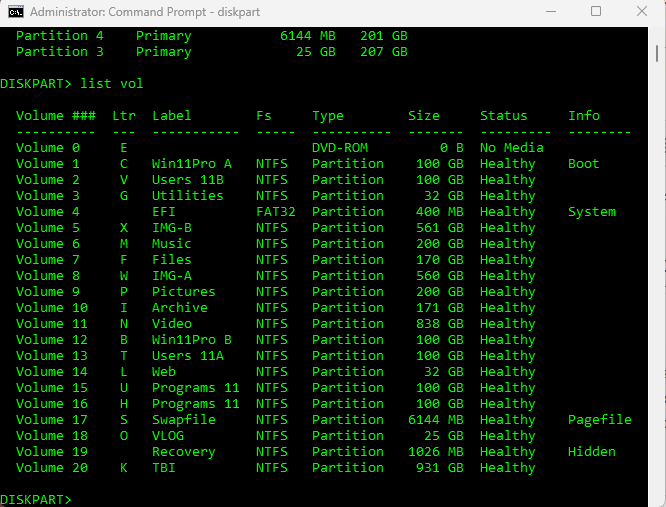Click the window title text 'Administrator: Command Prompt - diskpart'
666x507 pixels.
click(x=158, y=12)
